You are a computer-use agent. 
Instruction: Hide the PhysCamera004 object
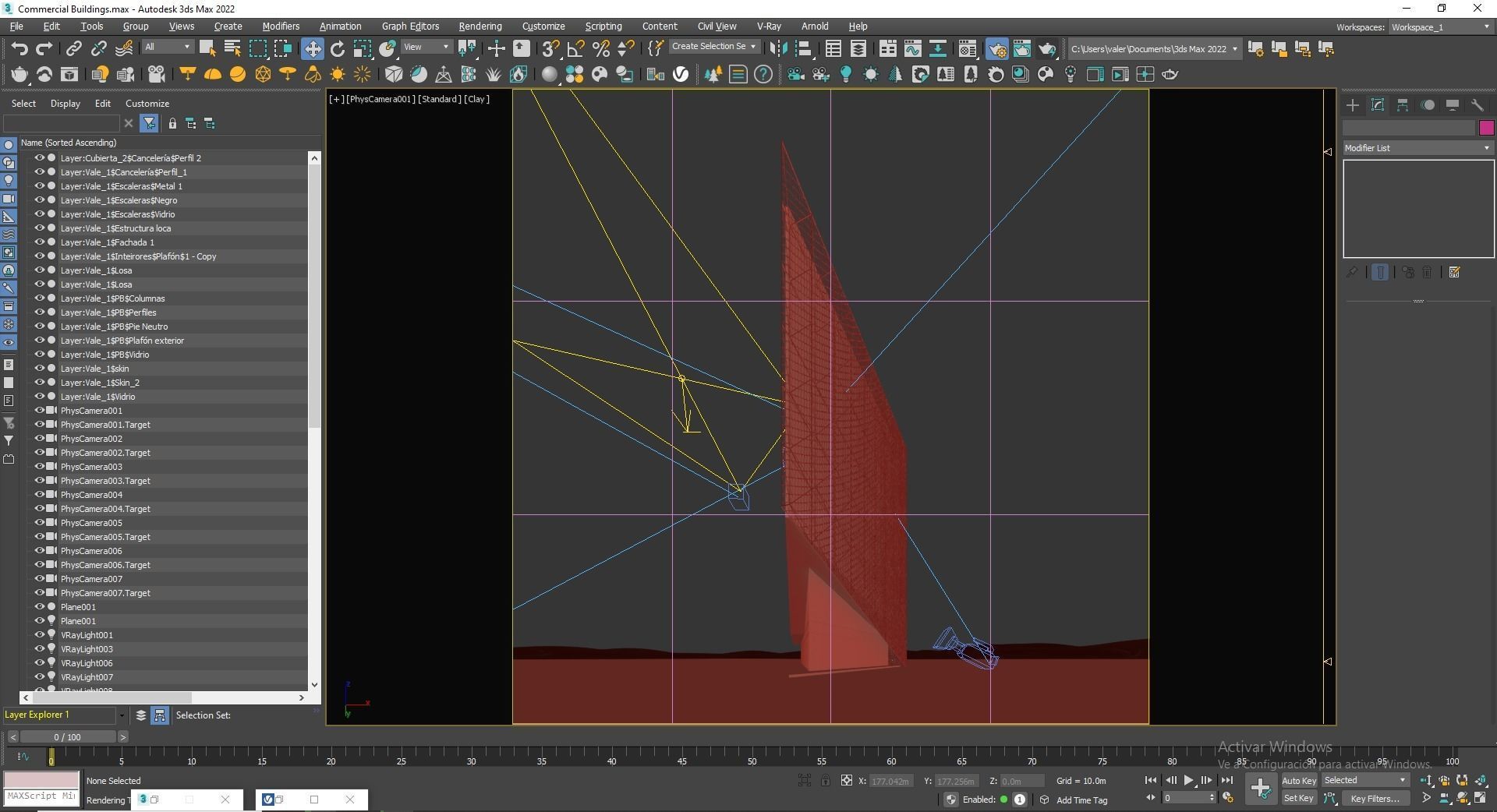pos(39,495)
